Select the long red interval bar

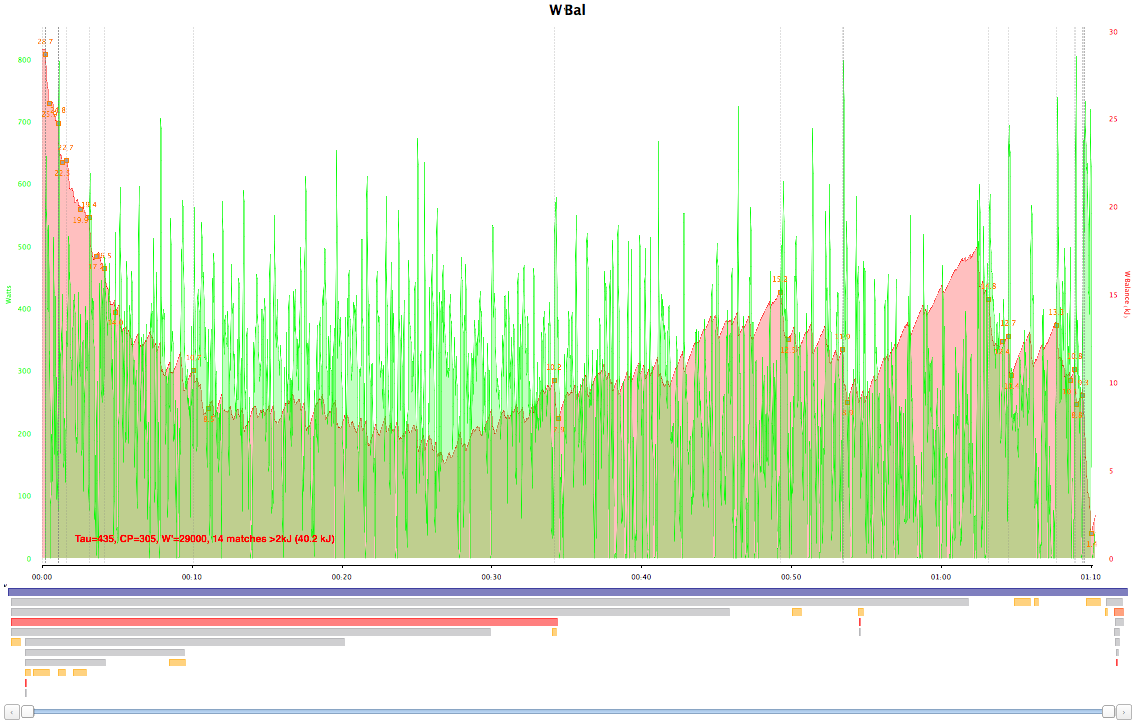284,622
